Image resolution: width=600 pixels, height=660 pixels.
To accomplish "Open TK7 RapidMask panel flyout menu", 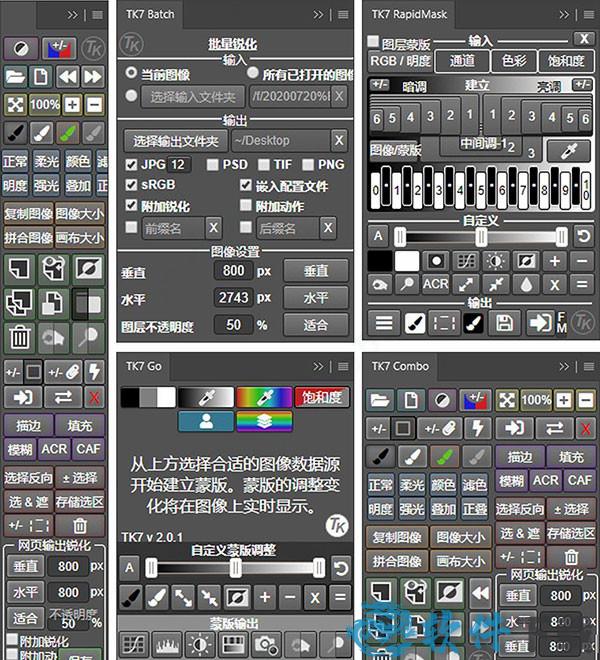I will coord(589,15).
